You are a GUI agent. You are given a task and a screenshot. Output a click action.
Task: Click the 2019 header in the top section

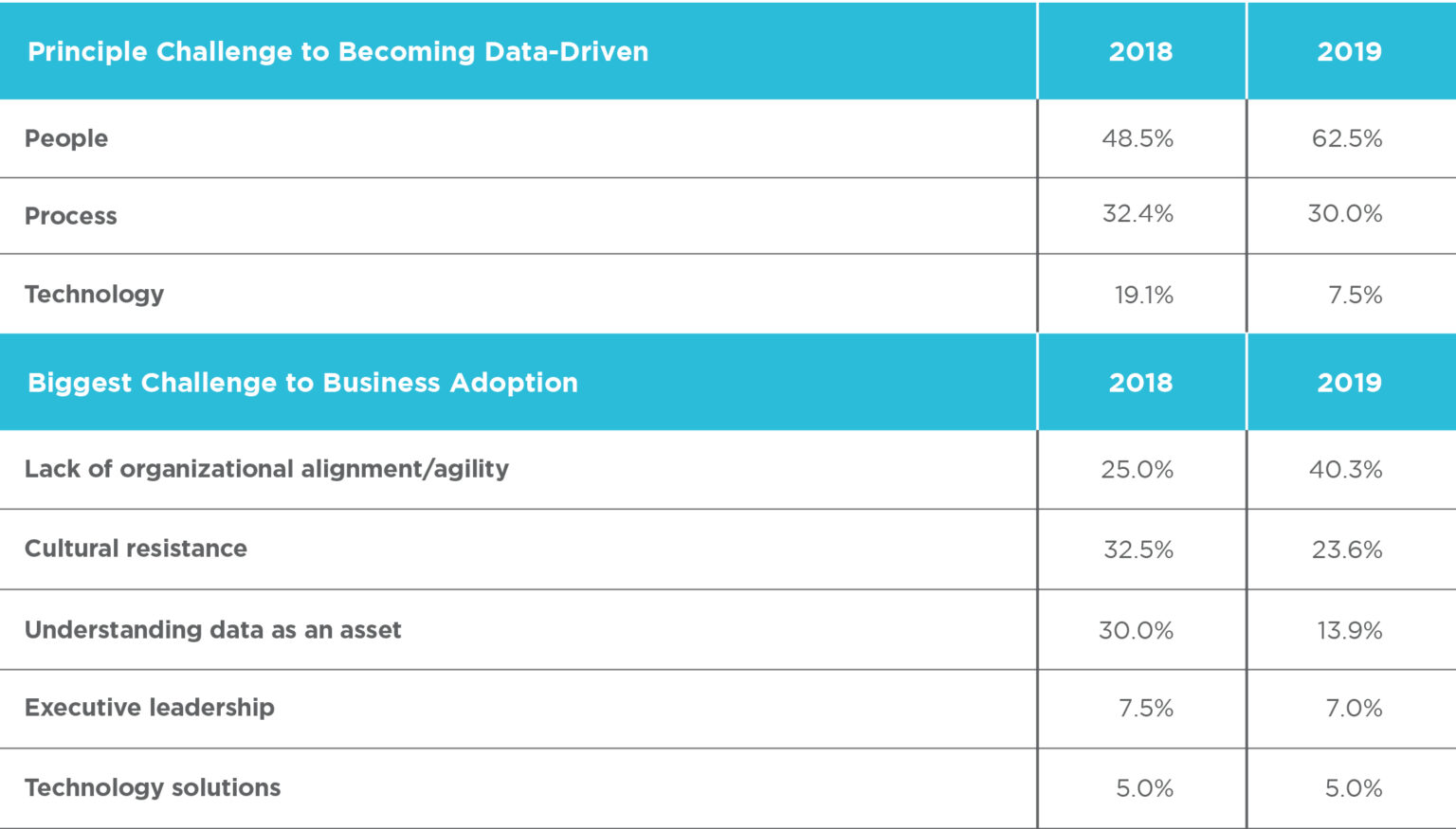point(1349,51)
